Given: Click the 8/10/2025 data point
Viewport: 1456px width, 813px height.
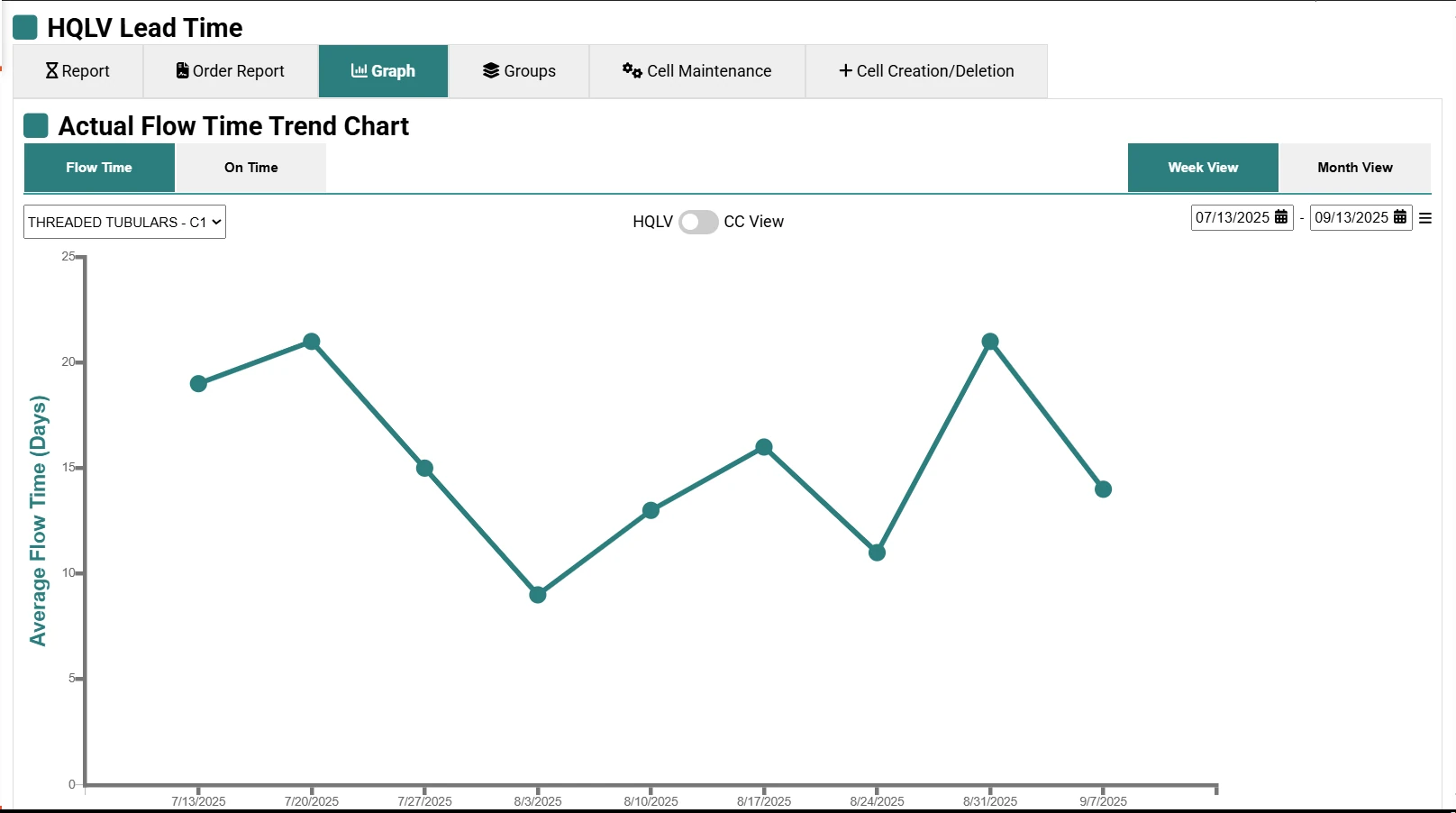Looking at the screenshot, I should coord(651,510).
